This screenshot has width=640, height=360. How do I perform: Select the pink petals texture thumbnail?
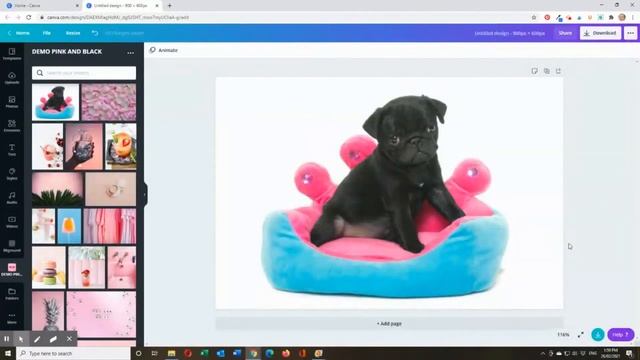(x=109, y=102)
